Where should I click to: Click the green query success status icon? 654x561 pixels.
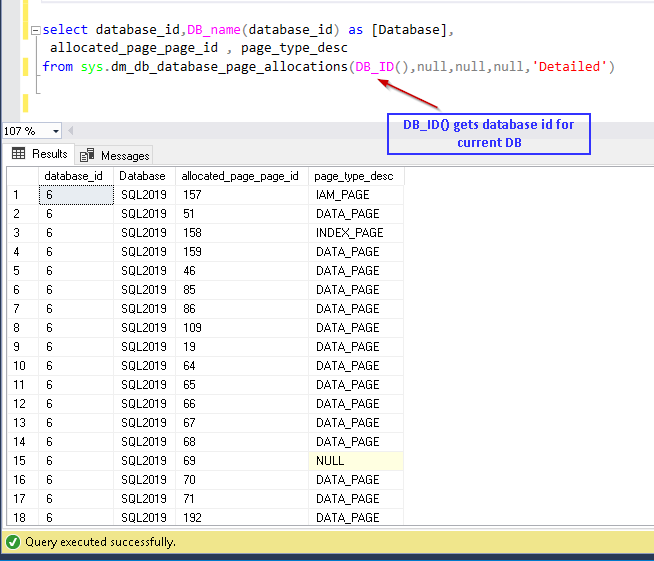(x=12, y=542)
